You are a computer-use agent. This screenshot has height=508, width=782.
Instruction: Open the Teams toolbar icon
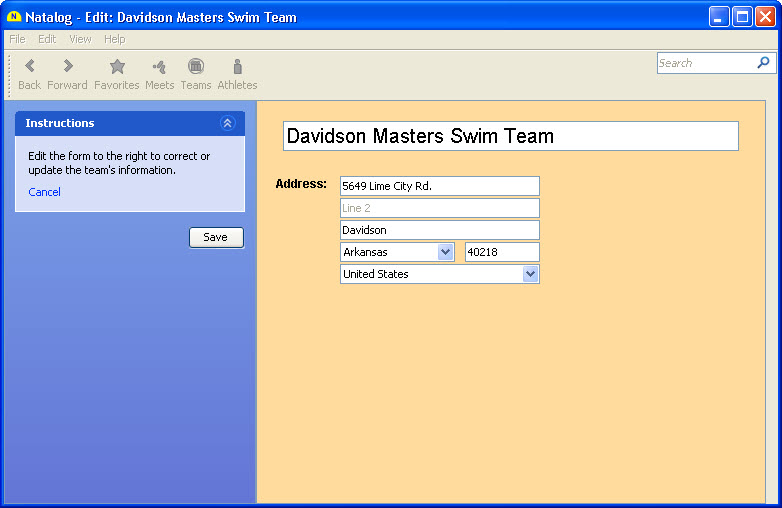click(x=196, y=67)
